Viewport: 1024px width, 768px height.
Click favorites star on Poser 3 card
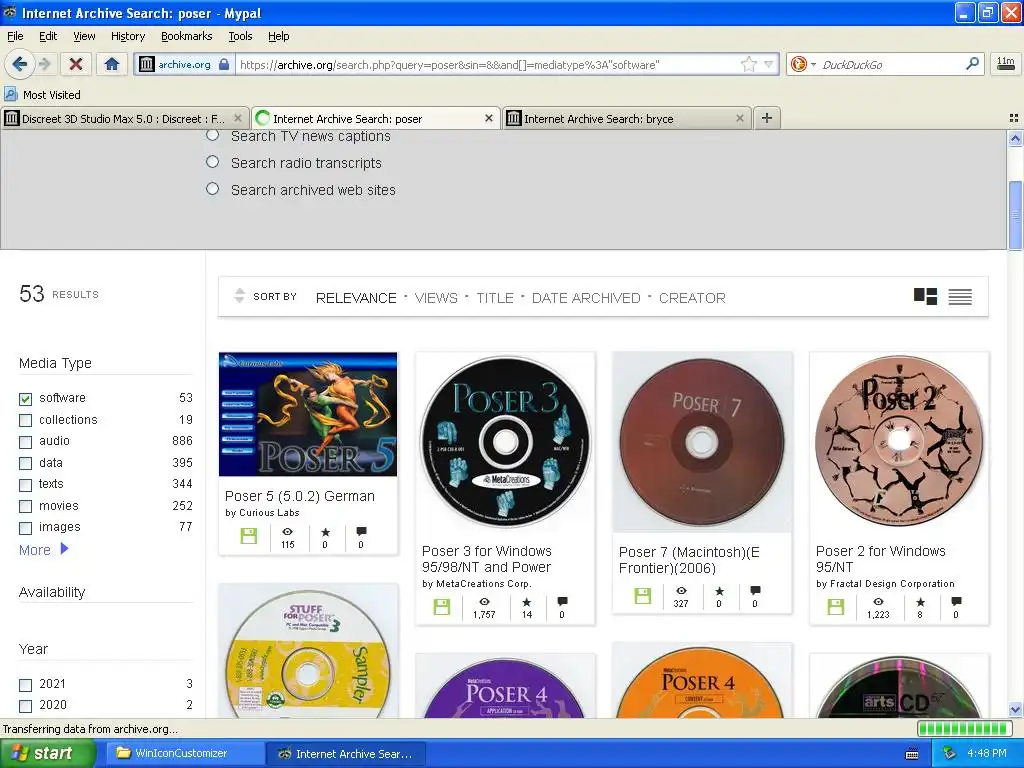(526, 602)
